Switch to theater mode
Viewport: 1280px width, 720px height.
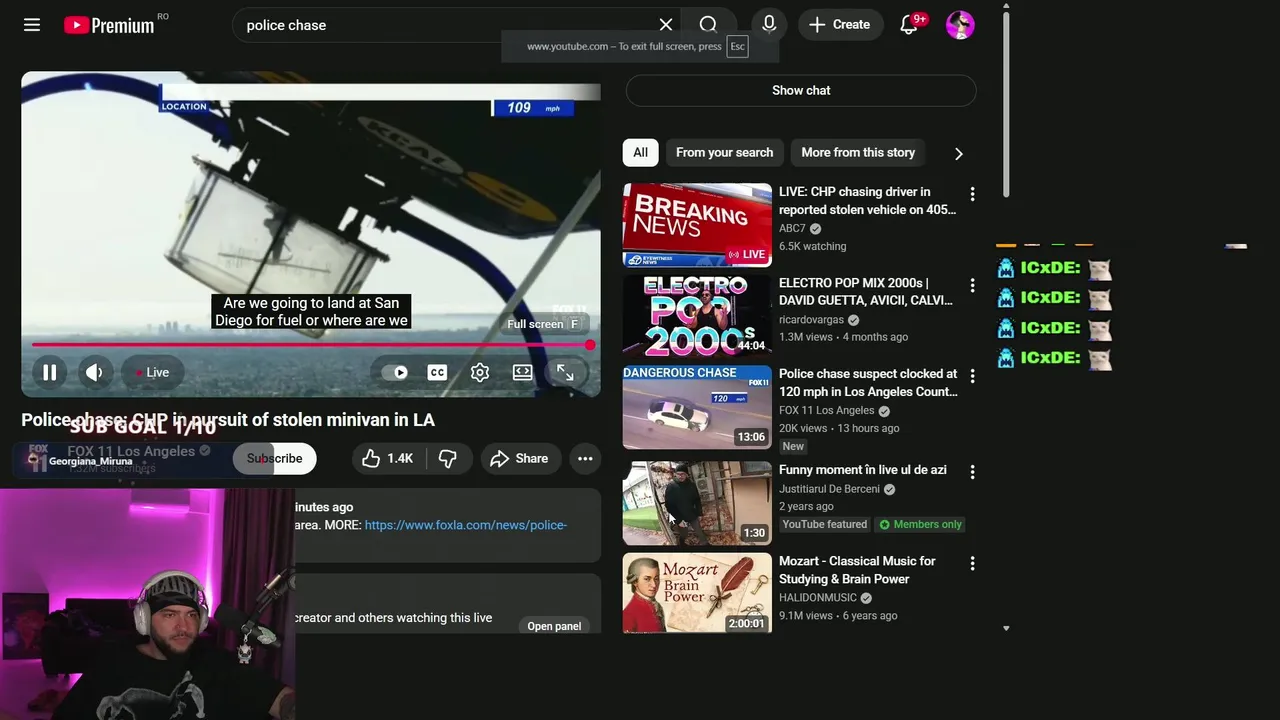tap(522, 372)
